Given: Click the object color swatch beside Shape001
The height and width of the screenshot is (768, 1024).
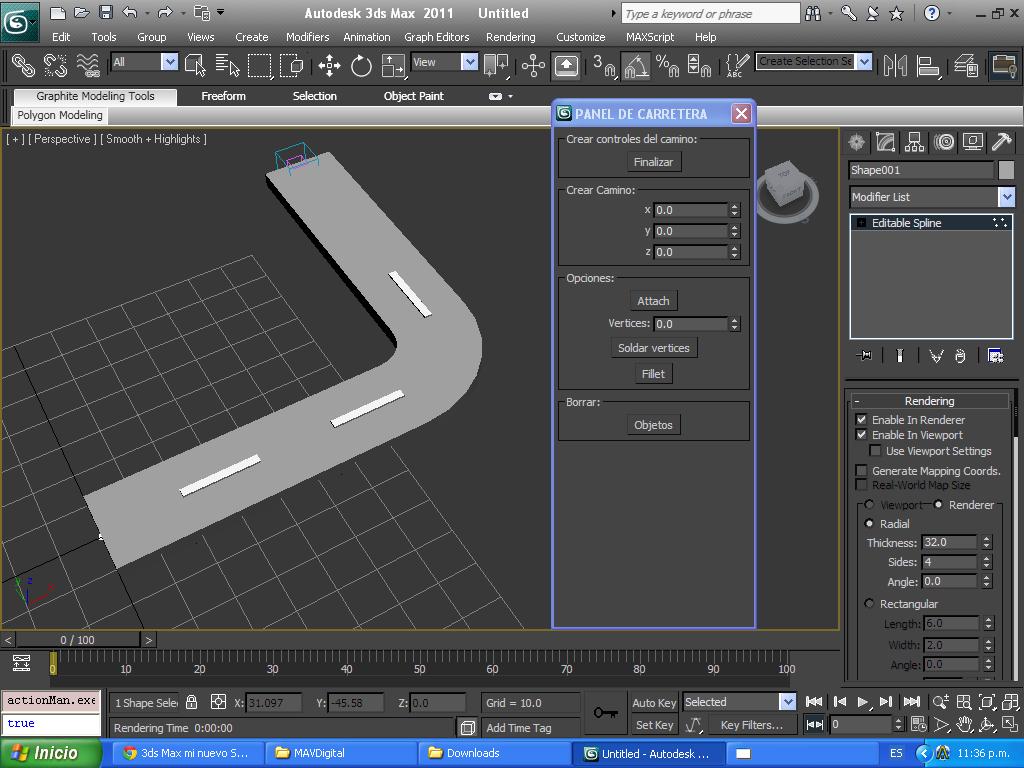Looking at the screenshot, I should tap(1006, 170).
